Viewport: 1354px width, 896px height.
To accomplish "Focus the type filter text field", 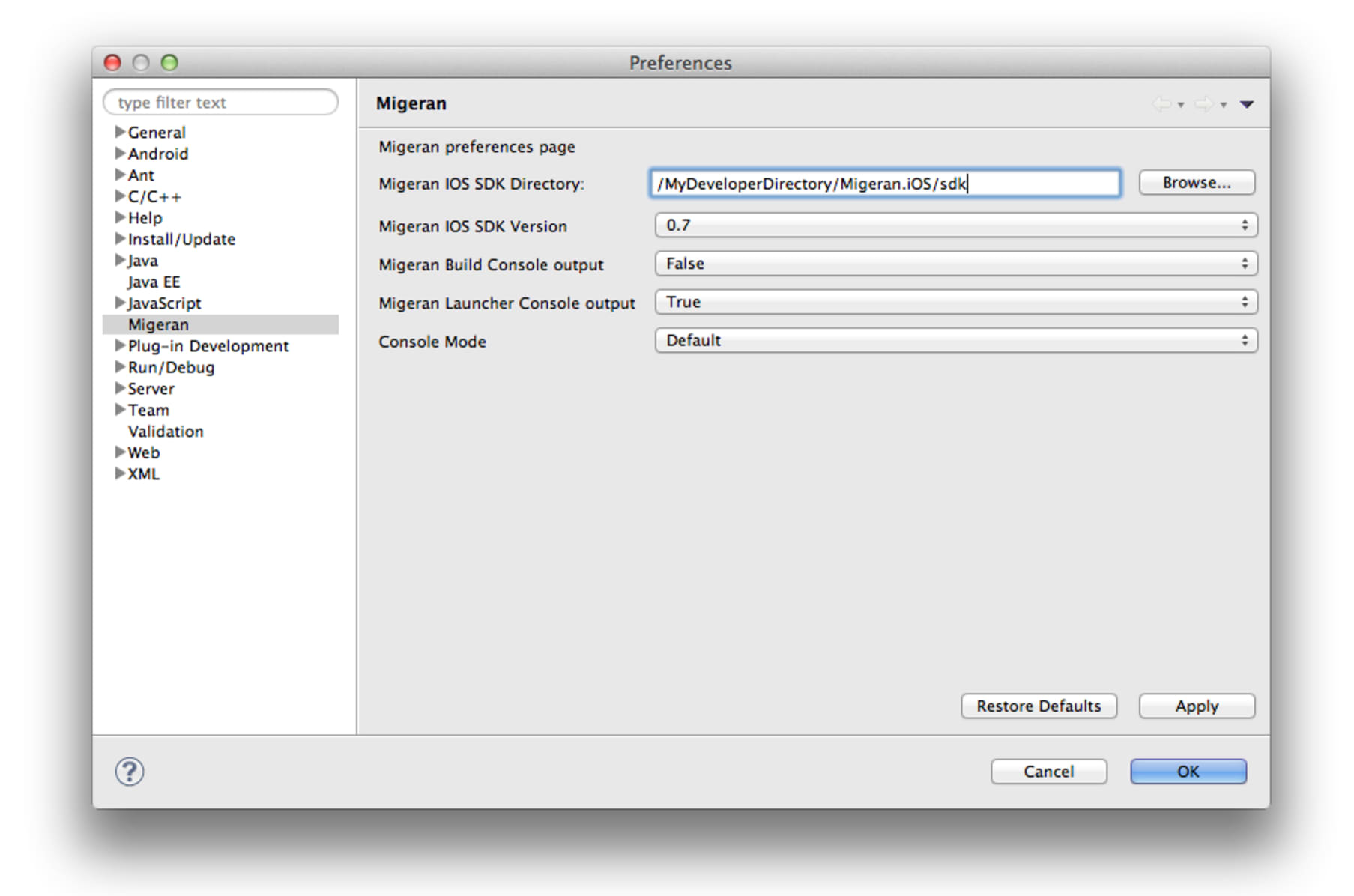I will click(220, 102).
